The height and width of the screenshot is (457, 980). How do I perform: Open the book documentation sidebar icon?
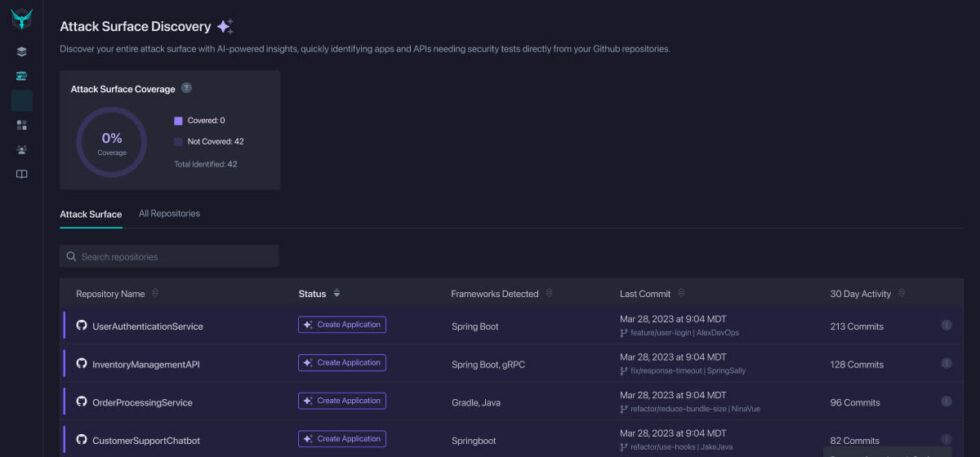[22, 174]
